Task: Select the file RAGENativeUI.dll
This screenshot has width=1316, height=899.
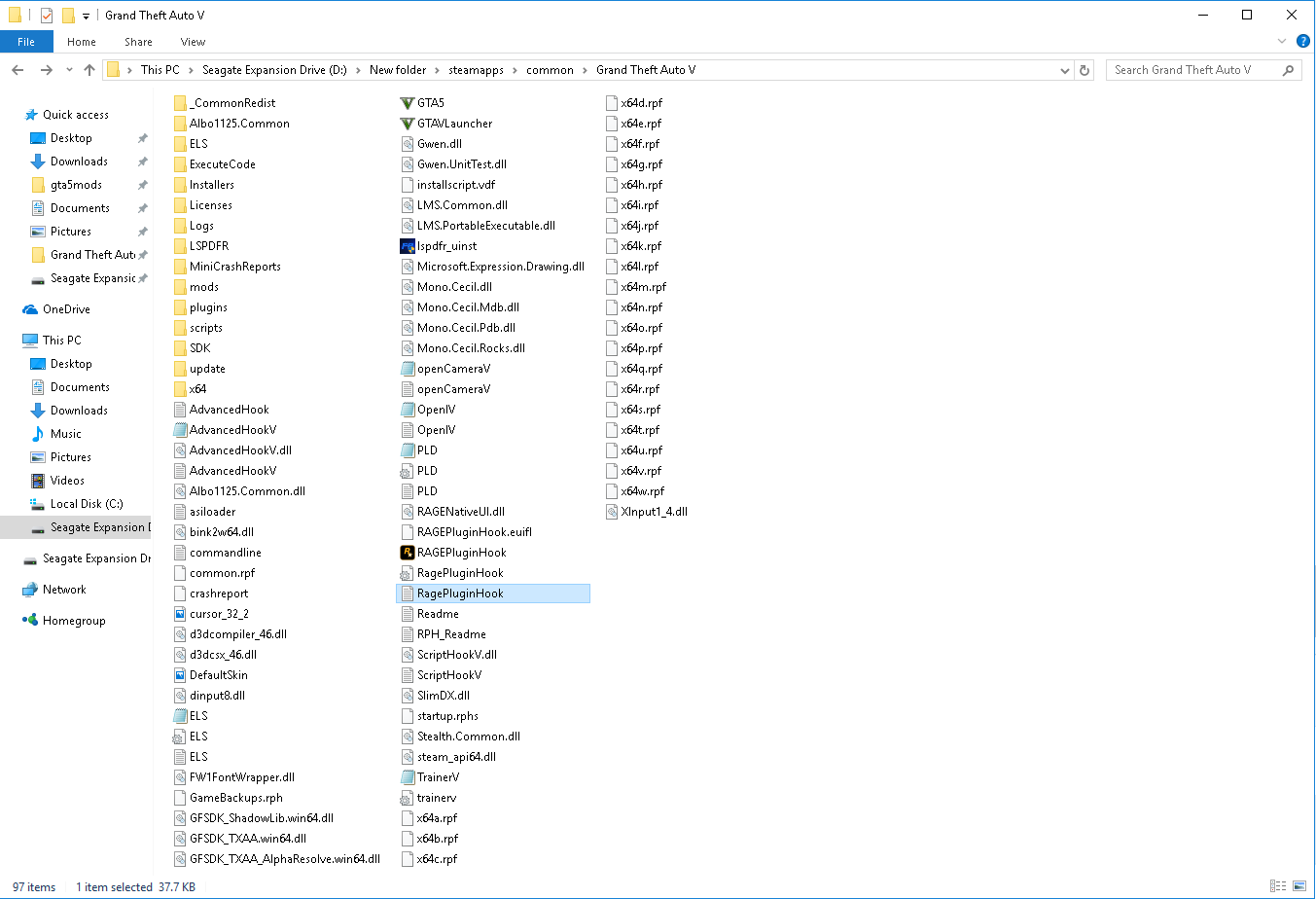Action: point(452,512)
